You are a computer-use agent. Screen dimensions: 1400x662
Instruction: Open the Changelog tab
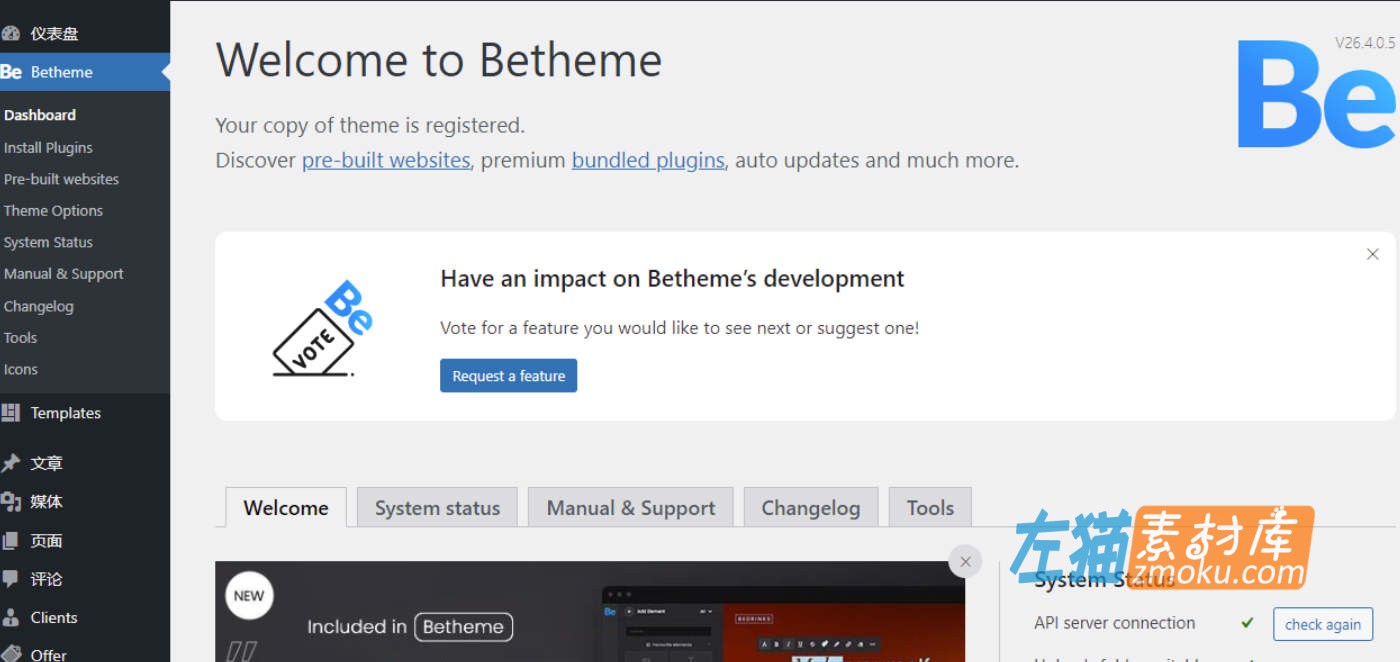(x=811, y=507)
